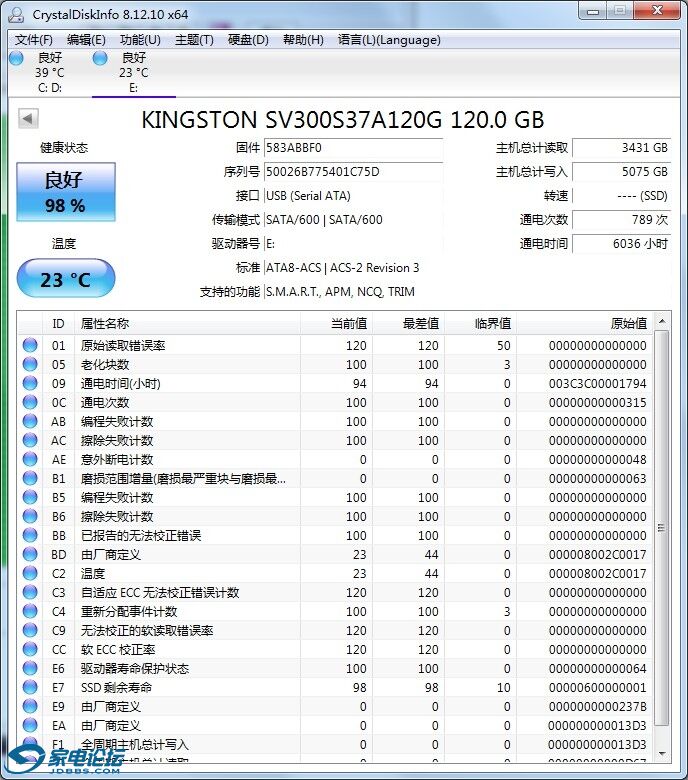The height and width of the screenshot is (780, 688).
Task: Click the status icon for attribute AB
Action: point(30,421)
